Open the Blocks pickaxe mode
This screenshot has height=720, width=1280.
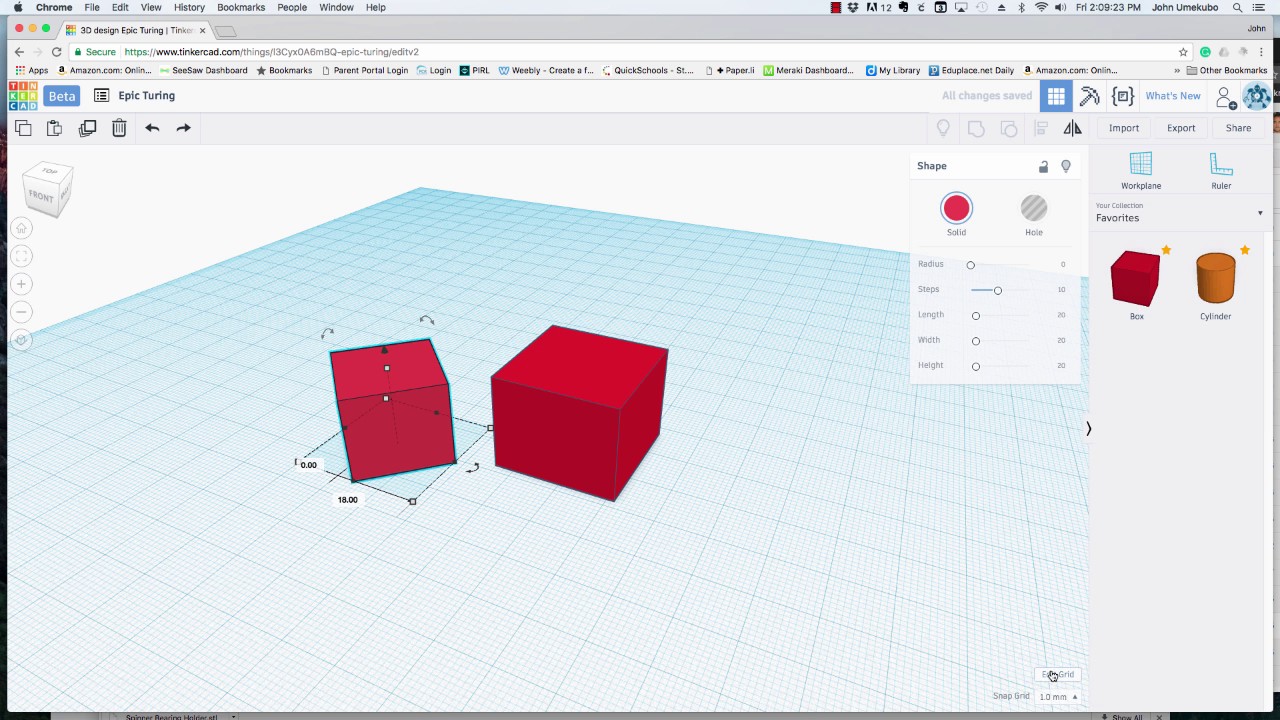[1090, 96]
